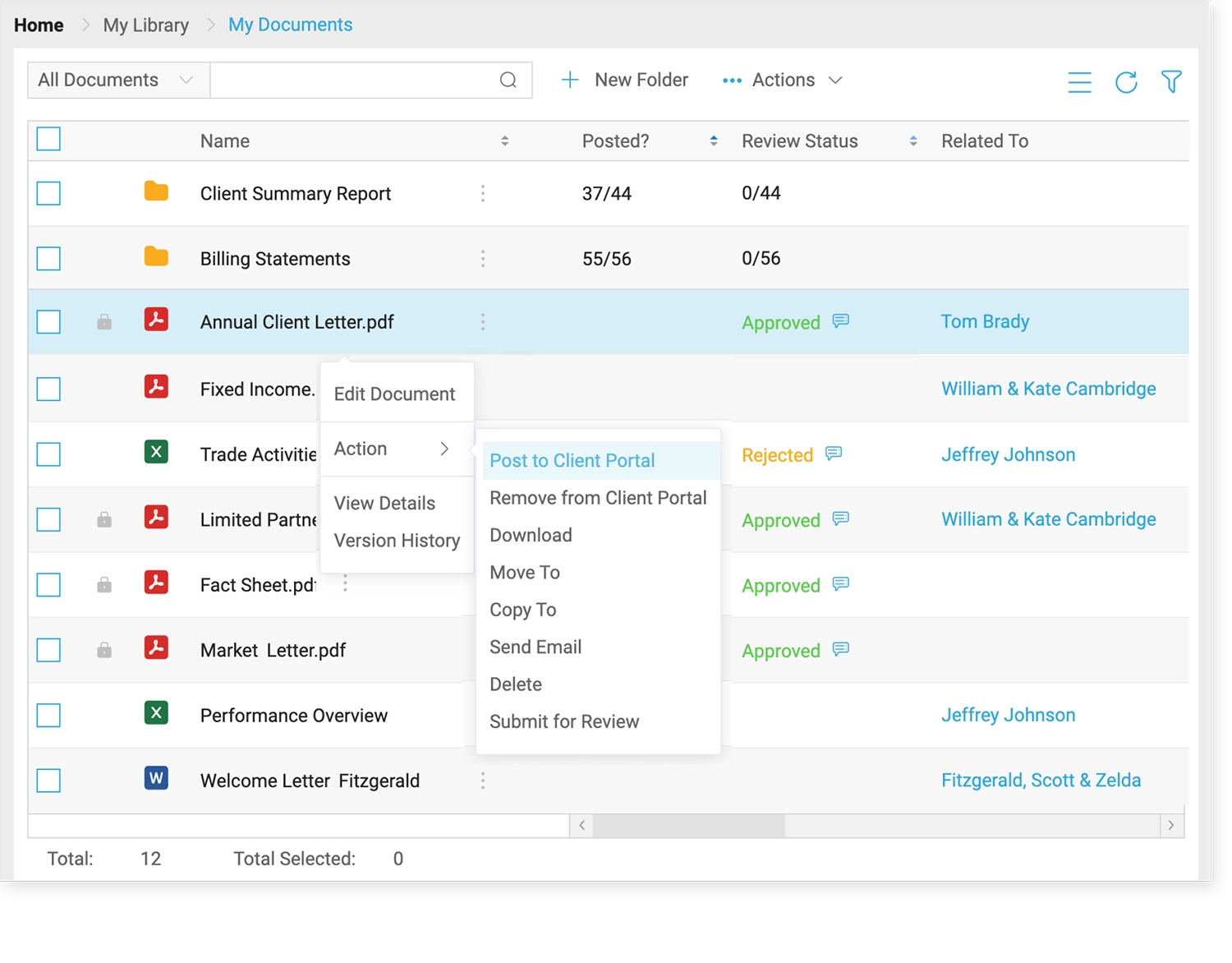Open View Details in context menu
This screenshot has width=1232, height=963.
(x=384, y=503)
